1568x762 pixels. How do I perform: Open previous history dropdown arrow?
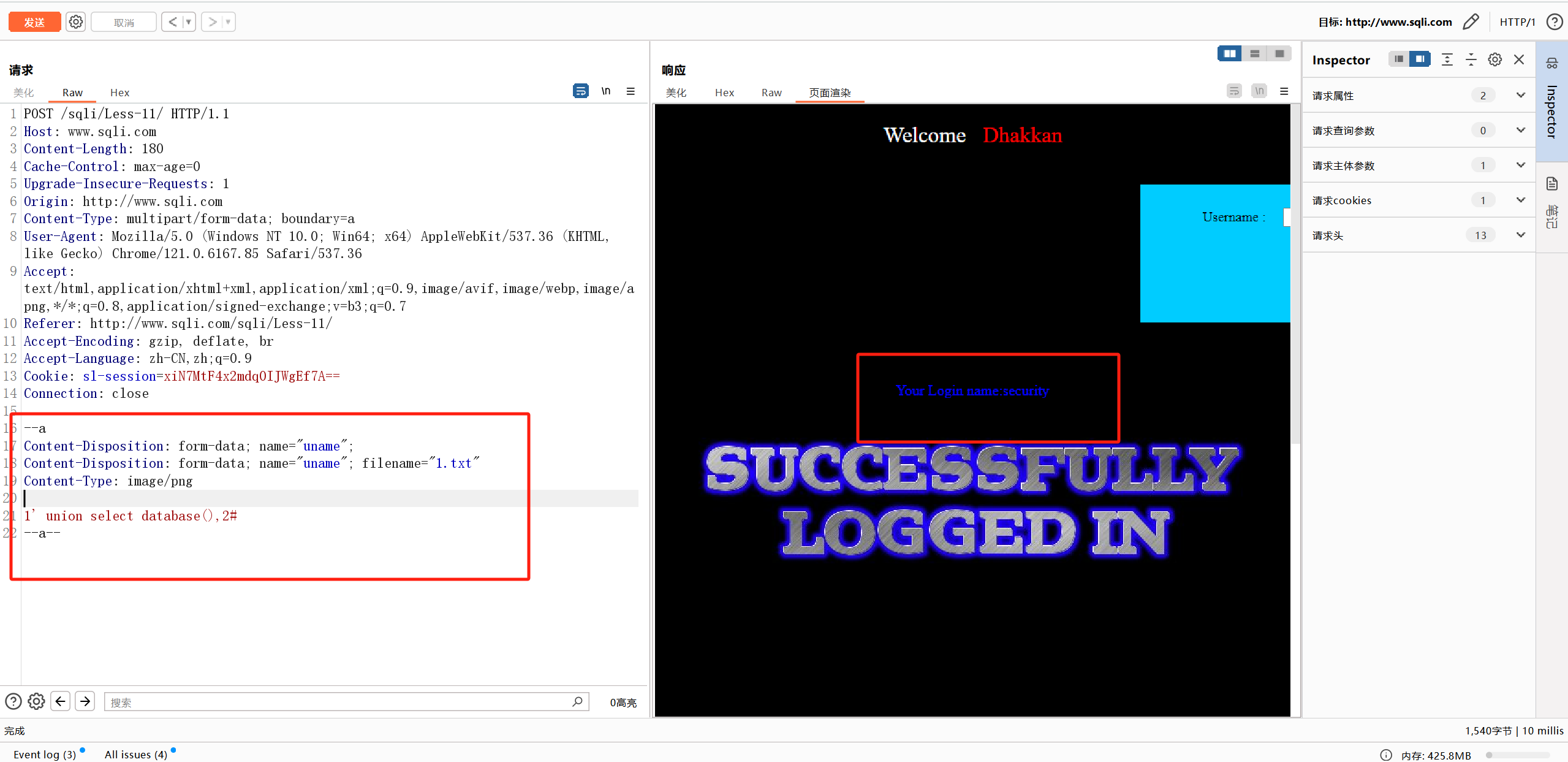coord(189,22)
